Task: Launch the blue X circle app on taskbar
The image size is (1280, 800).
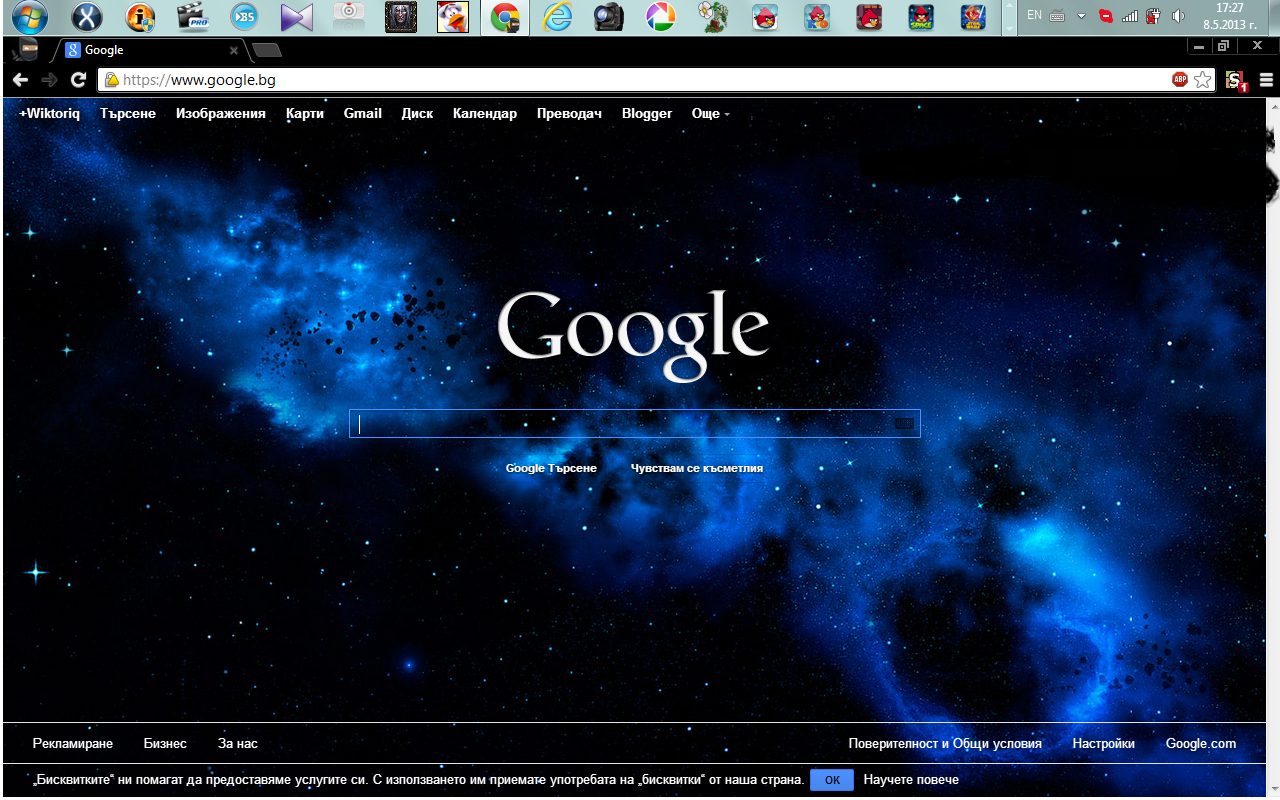Action: (x=87, y=17)
